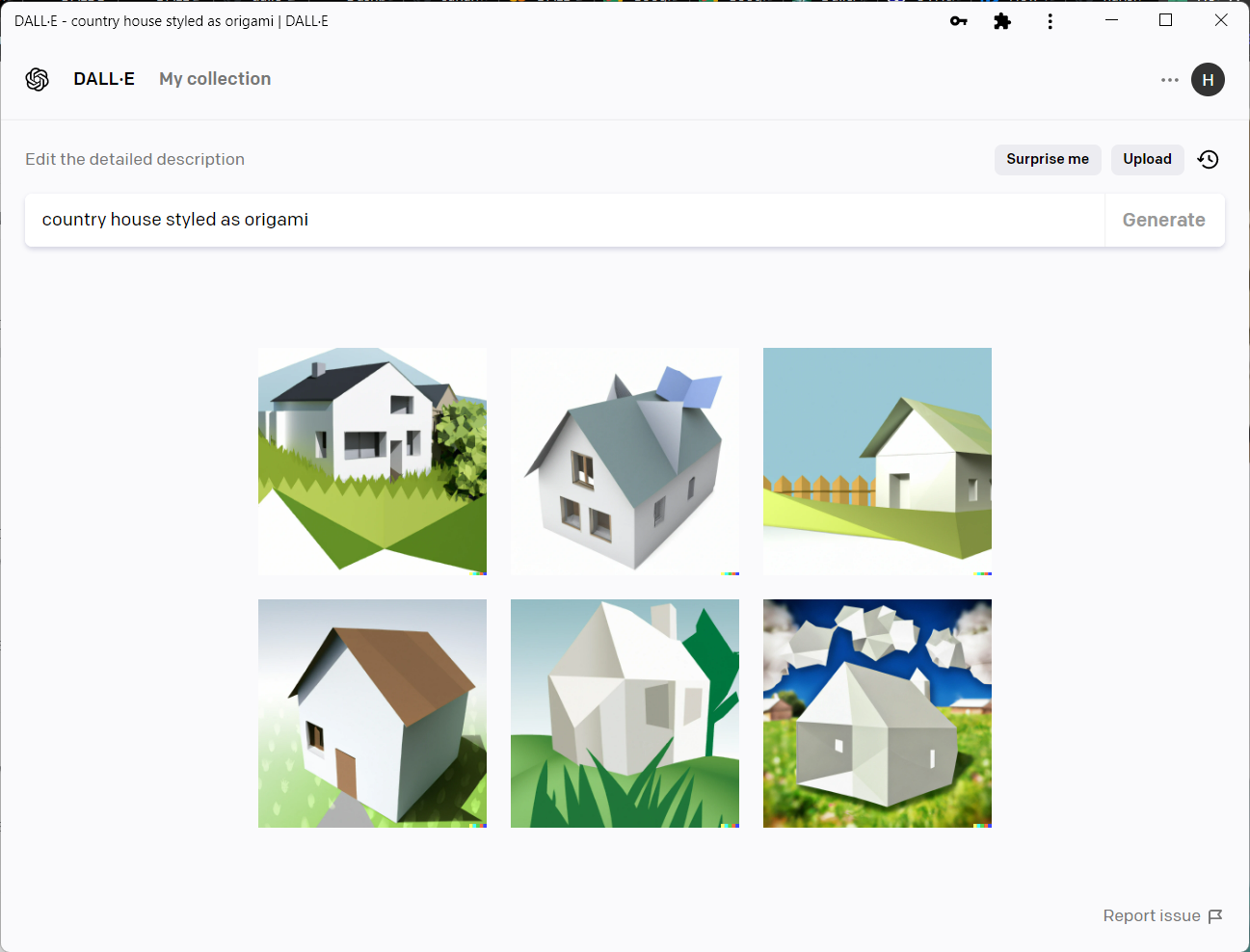
Task: Select the brown-roofed house image
Action: pos(372,714)
